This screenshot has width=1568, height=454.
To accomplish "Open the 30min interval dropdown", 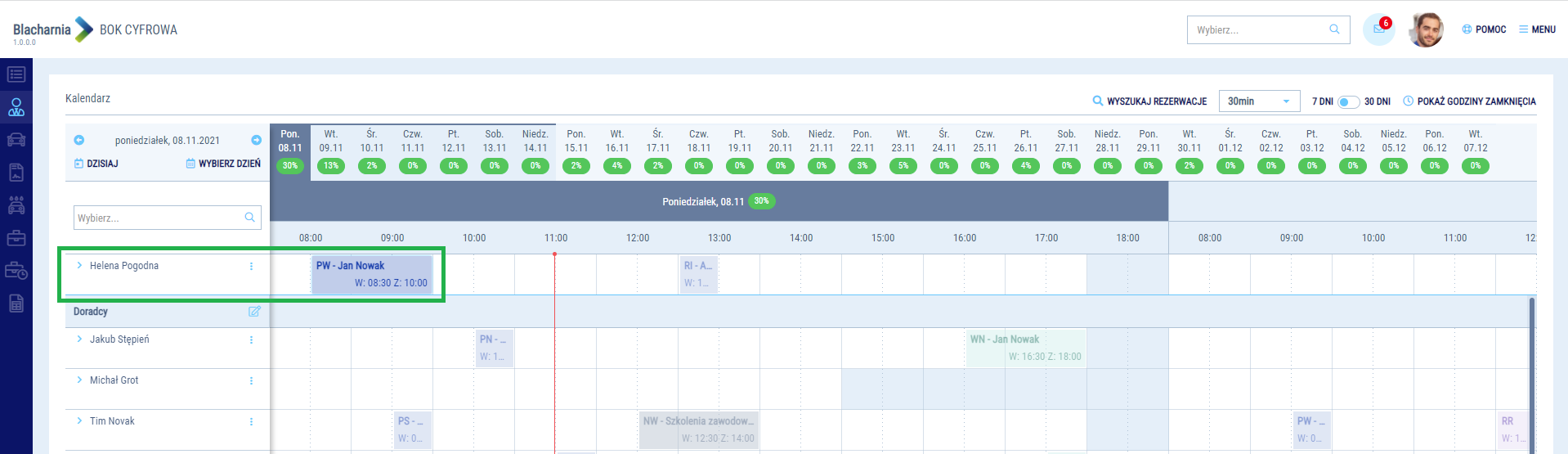I will [1259, 101].
